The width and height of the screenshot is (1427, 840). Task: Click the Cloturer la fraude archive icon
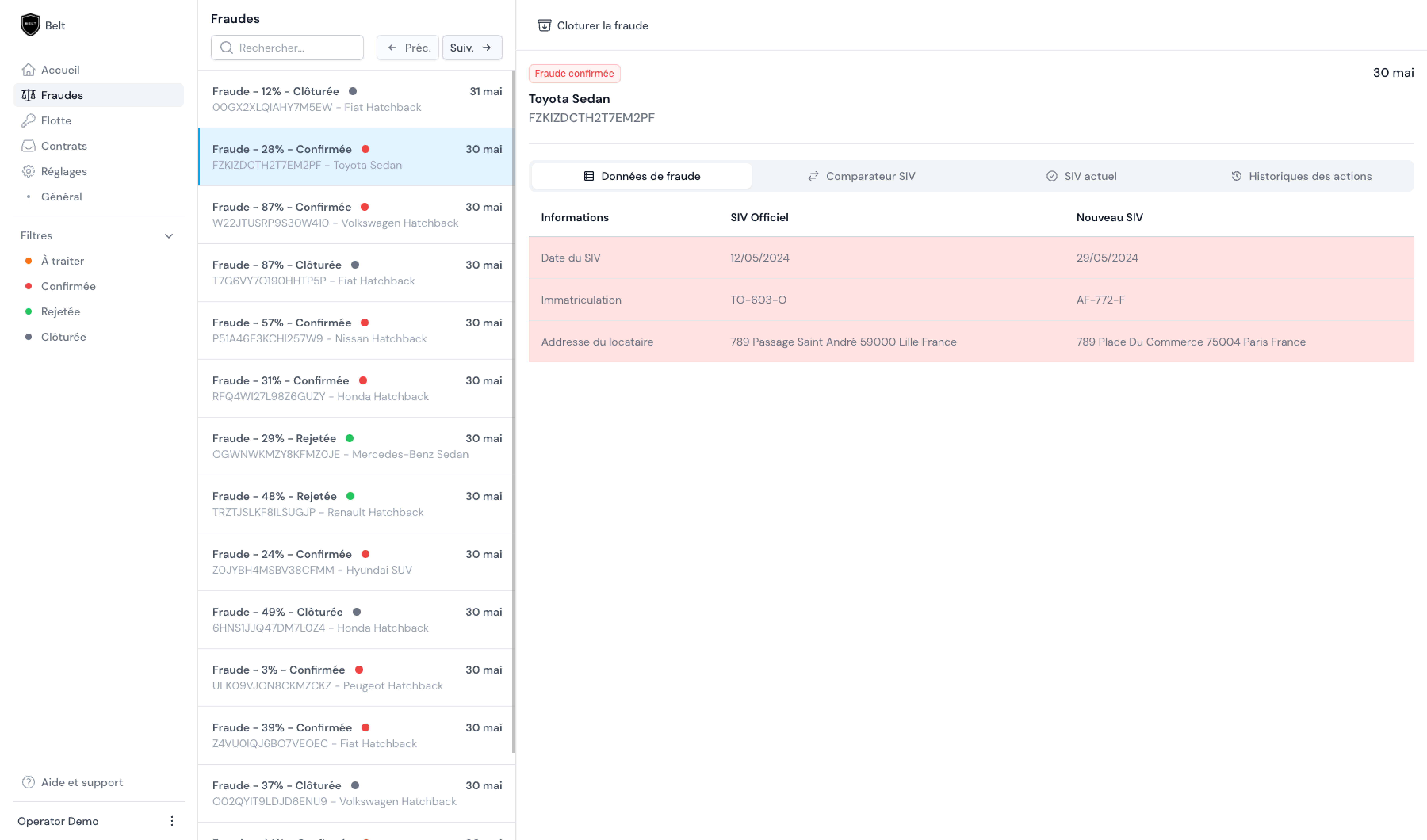(544, 26)
